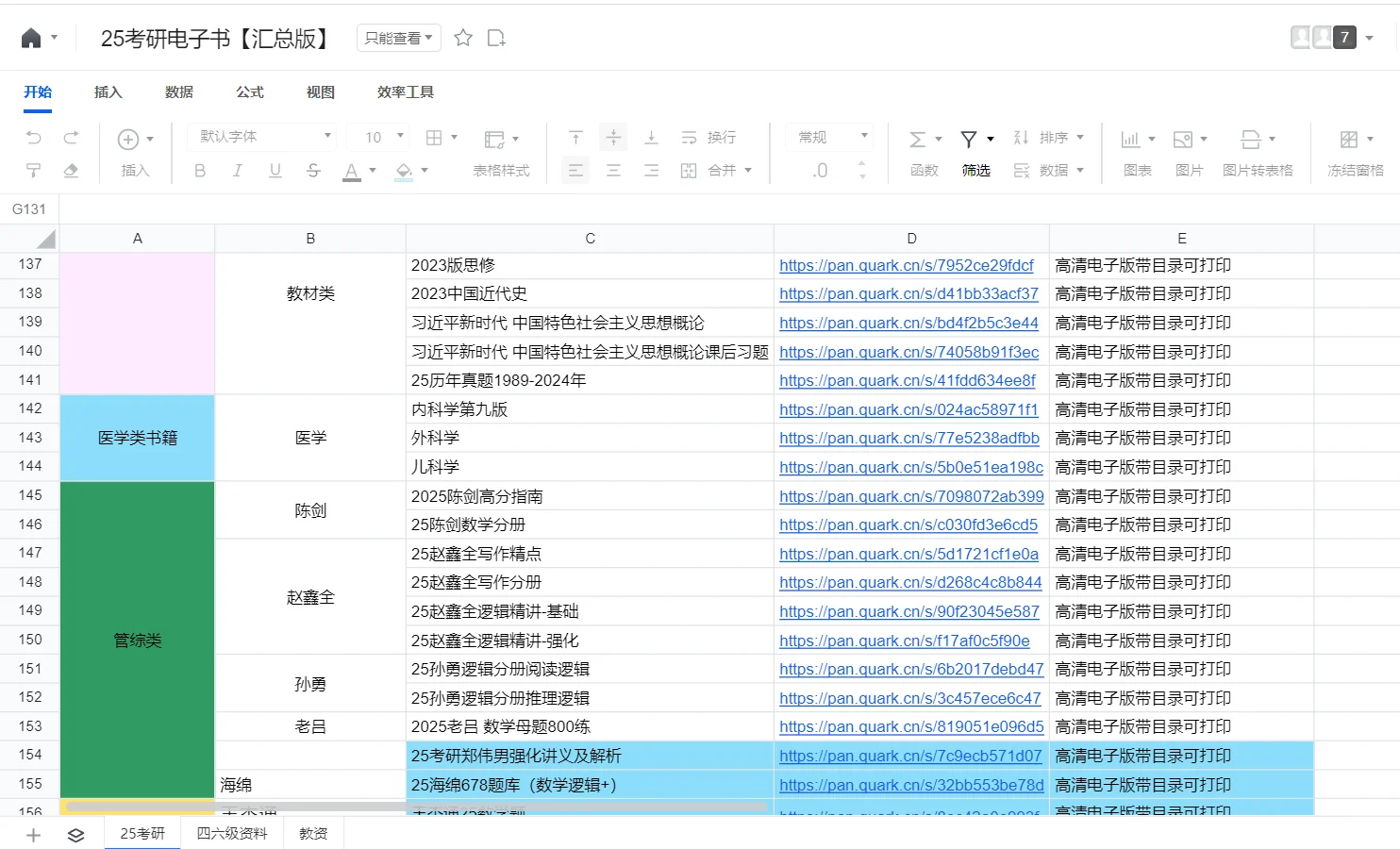Open link for 2025老吕 数学母题800练
Viewport: 1400px width, 849px height.
911,726
